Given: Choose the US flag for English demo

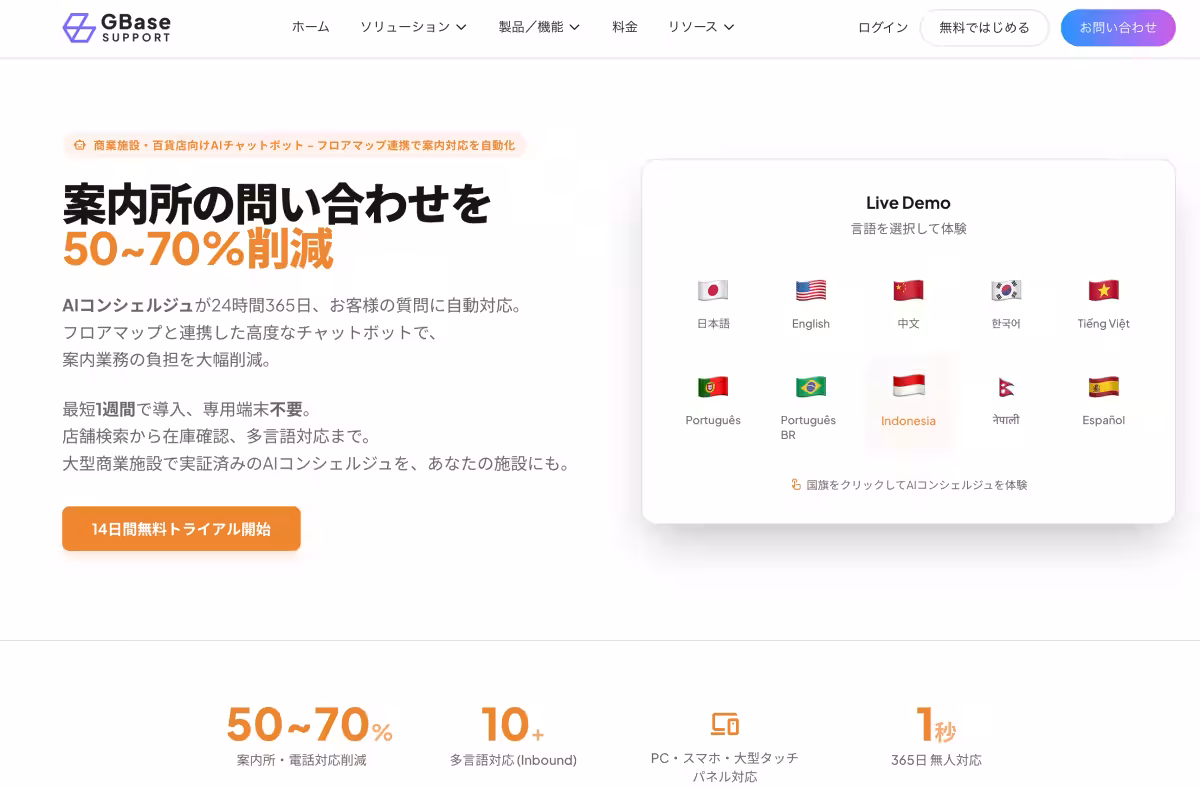Looking at the screenshot, I should pos(811,291).
